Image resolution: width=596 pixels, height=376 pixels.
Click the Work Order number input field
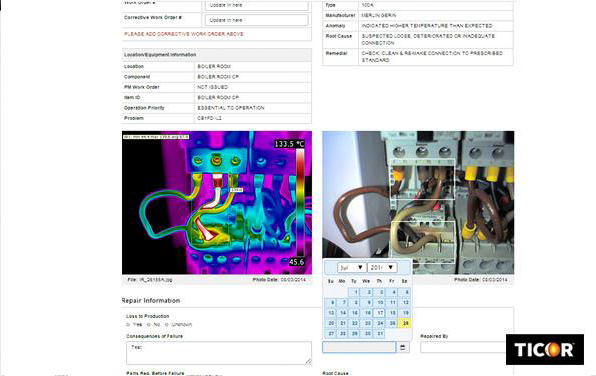[x=257, y=5]
